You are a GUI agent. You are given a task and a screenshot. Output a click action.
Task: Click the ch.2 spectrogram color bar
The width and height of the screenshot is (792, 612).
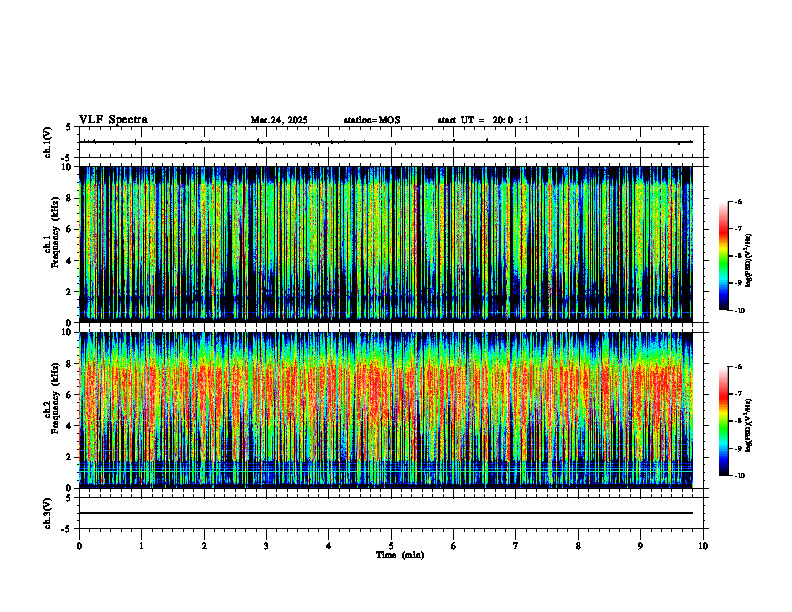pos(723,421)
